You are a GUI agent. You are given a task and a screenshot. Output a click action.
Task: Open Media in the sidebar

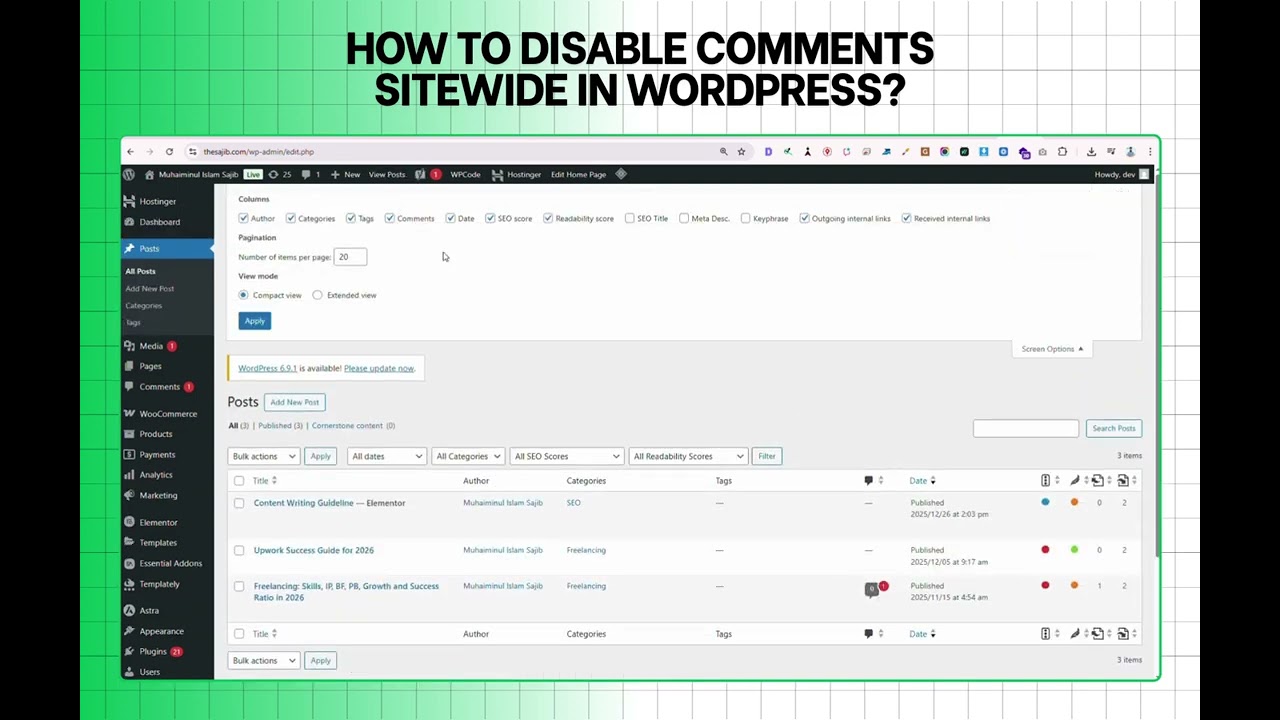[x=151, y=346]
